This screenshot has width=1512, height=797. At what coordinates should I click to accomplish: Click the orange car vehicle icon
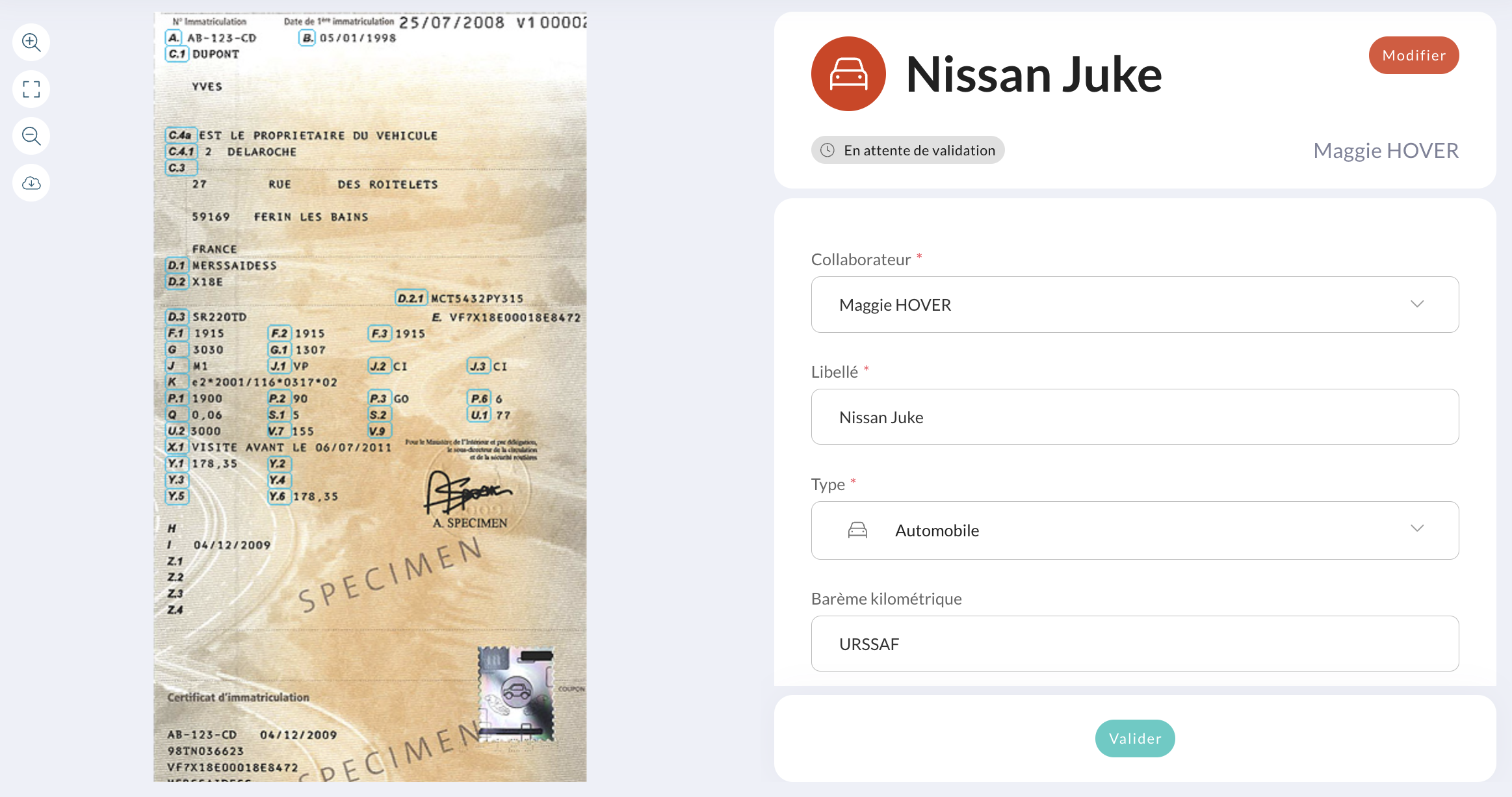coord(848,73)
